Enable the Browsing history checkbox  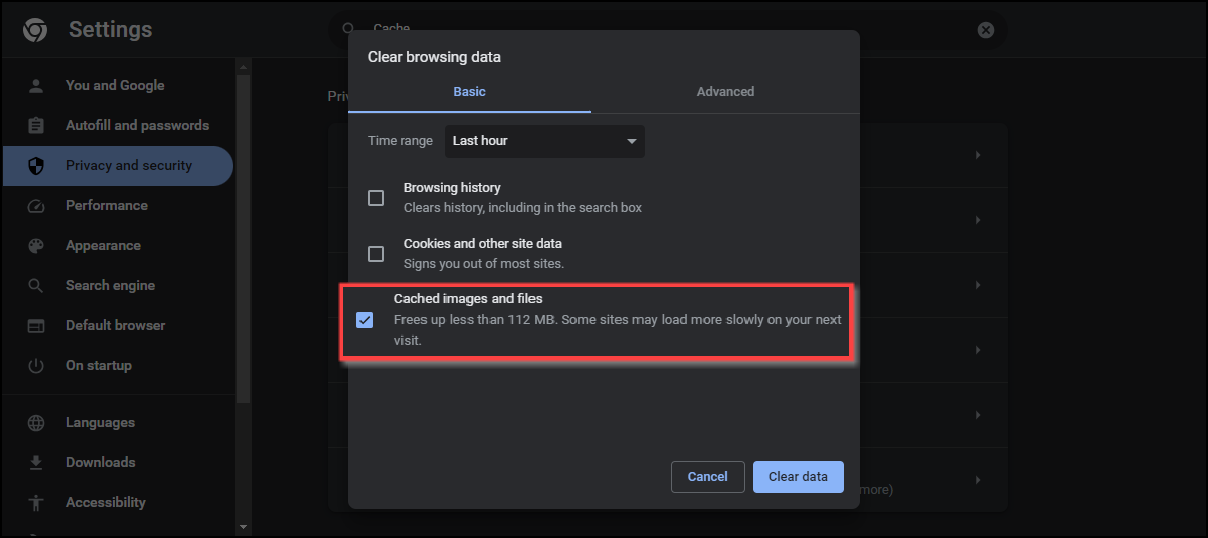(x=376, y=198)
